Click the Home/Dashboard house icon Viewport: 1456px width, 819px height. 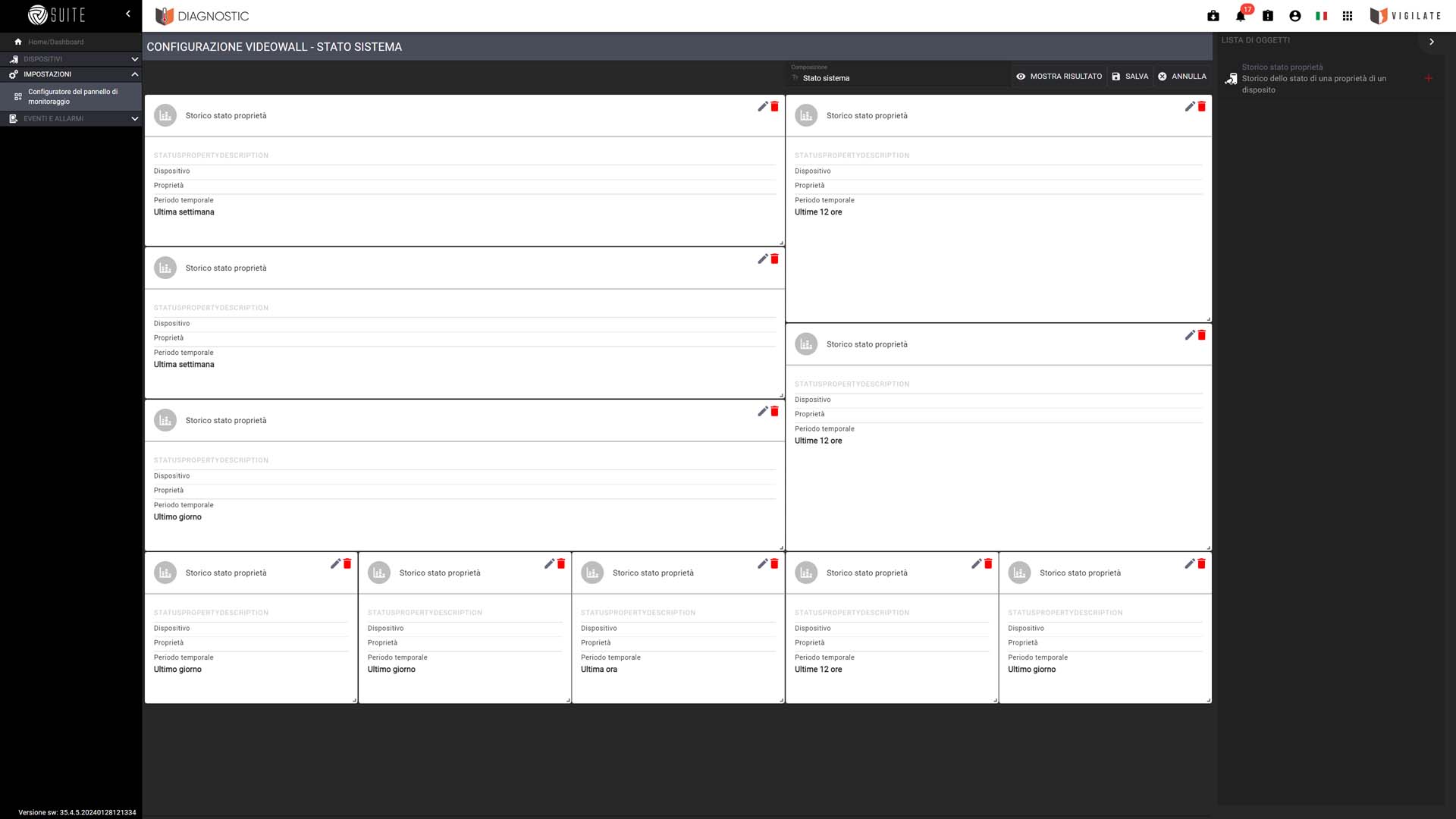coord(18,42)
